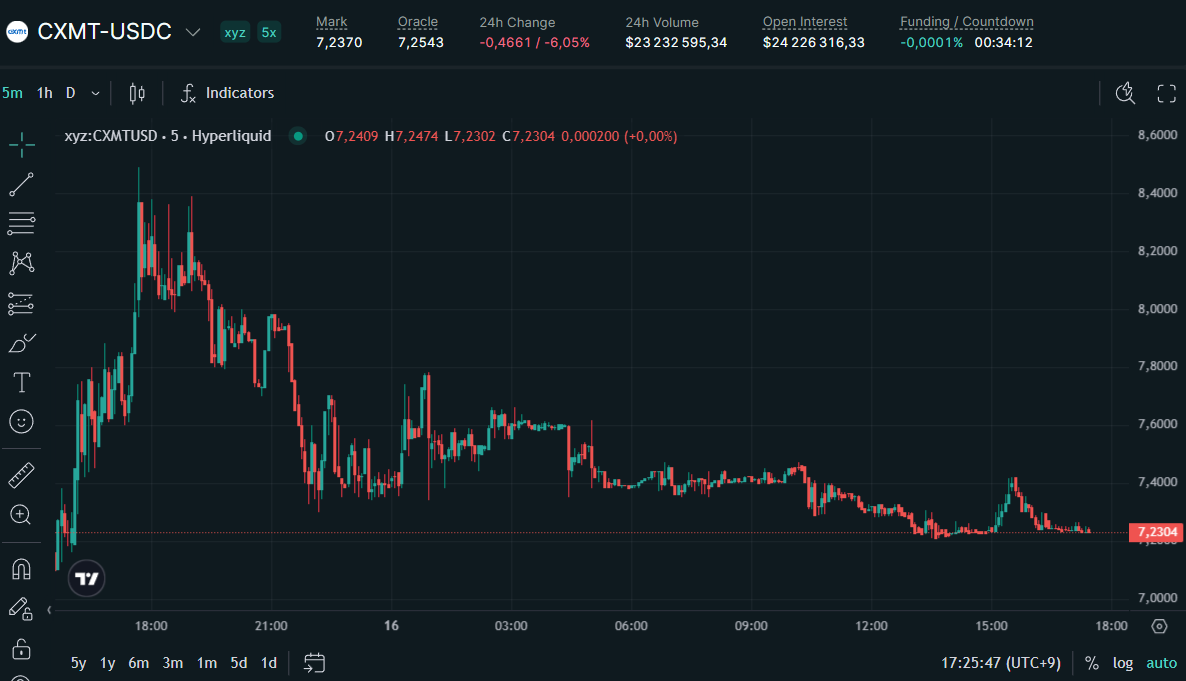Image resolution: width=1186 pixels, height=681 pixels.
Task: Toggle log scale mode
Action: [1123, 663]
